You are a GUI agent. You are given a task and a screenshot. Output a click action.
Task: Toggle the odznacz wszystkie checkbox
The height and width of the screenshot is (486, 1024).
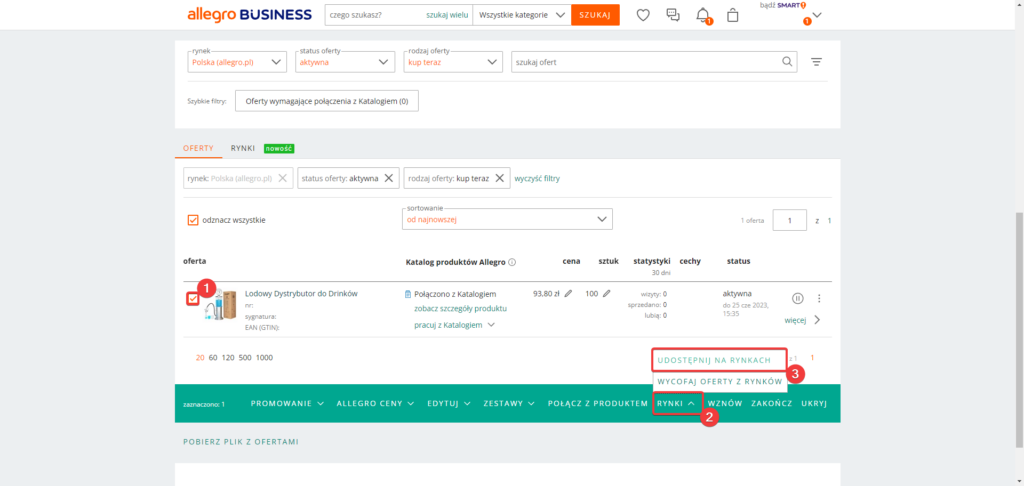tap(193, 220)
